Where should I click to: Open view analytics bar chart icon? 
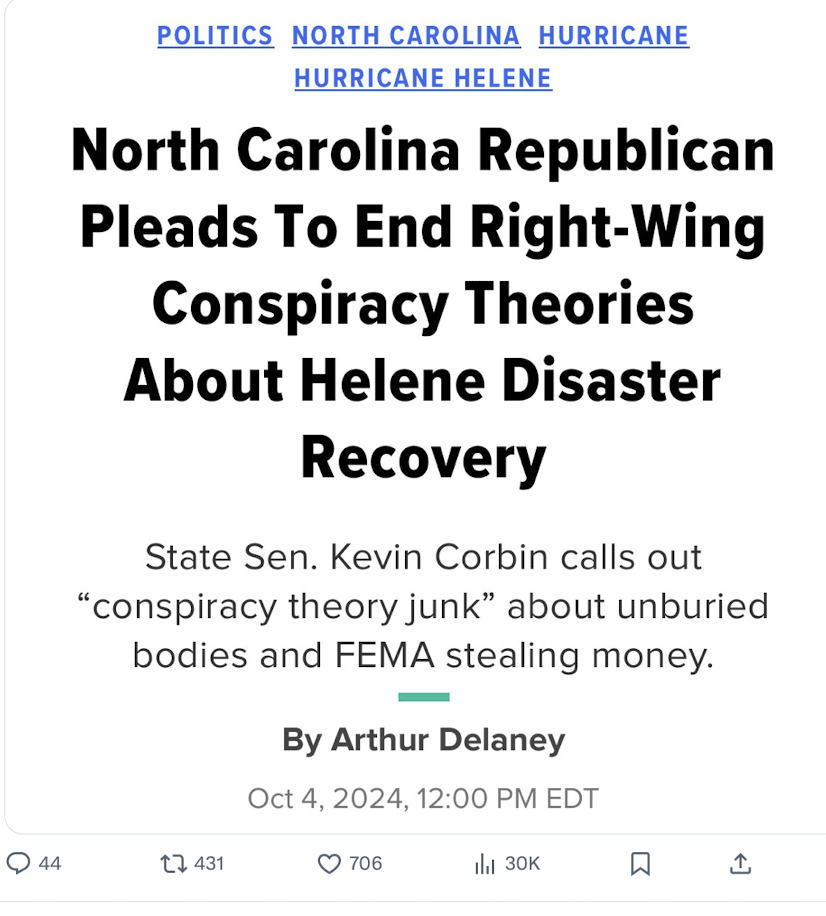tap(485, 863)
